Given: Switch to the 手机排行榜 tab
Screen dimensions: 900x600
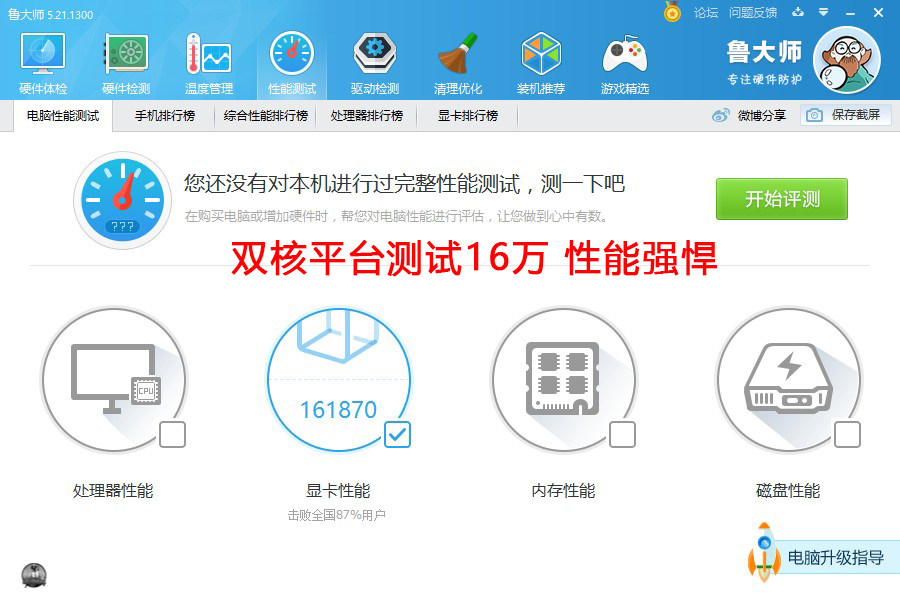Looking at the screenshot, I should tap(165, 115).
